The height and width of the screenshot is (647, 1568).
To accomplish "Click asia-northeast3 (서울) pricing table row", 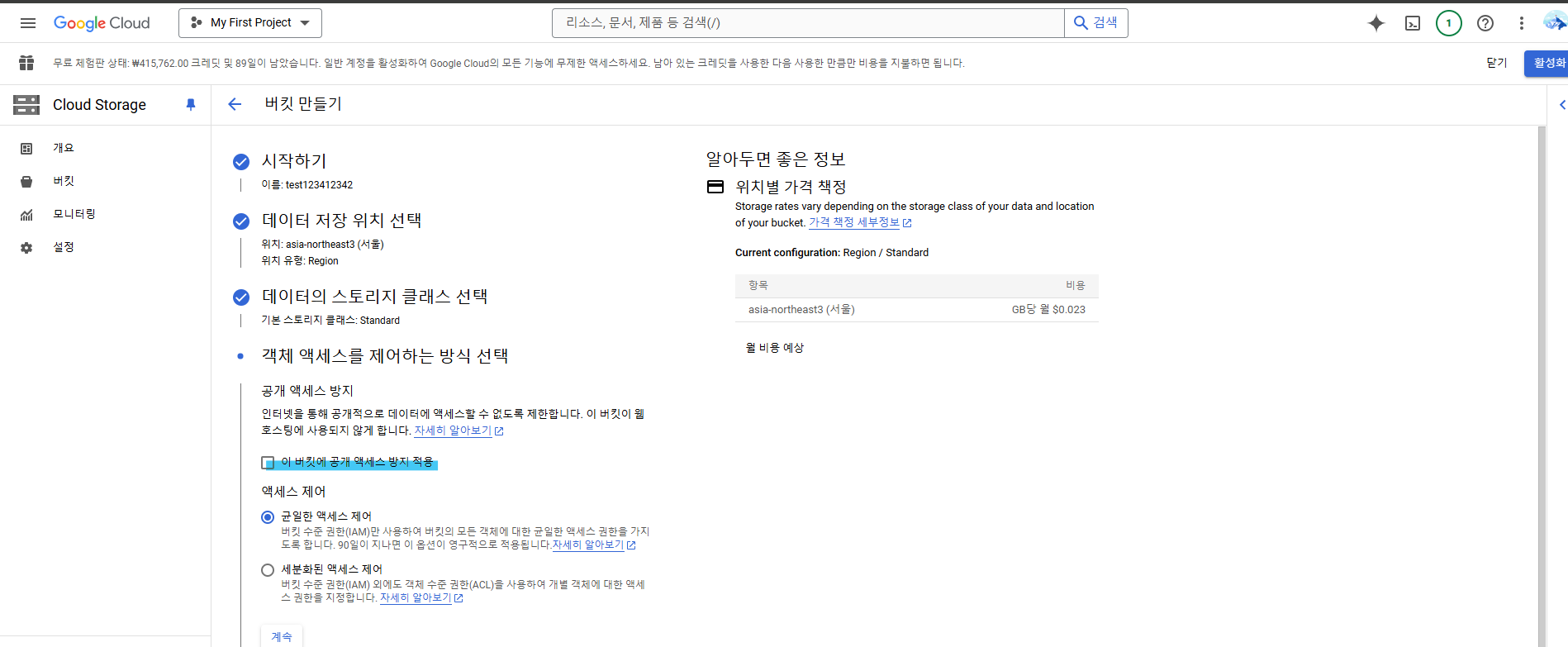I will (x=917, y=310).
